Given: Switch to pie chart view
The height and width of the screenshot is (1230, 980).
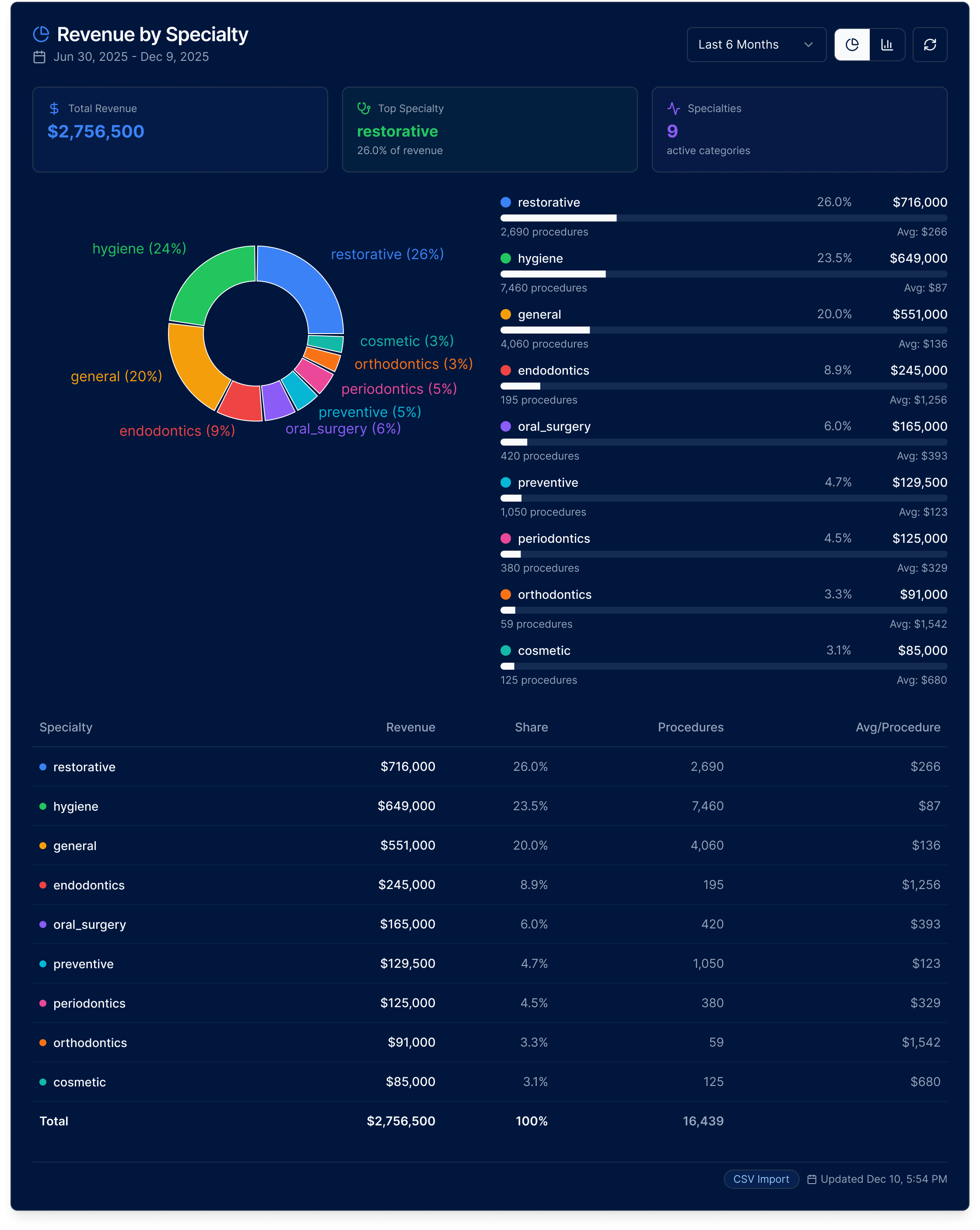Looking at the screenshot, I should (x=852, y=45).
